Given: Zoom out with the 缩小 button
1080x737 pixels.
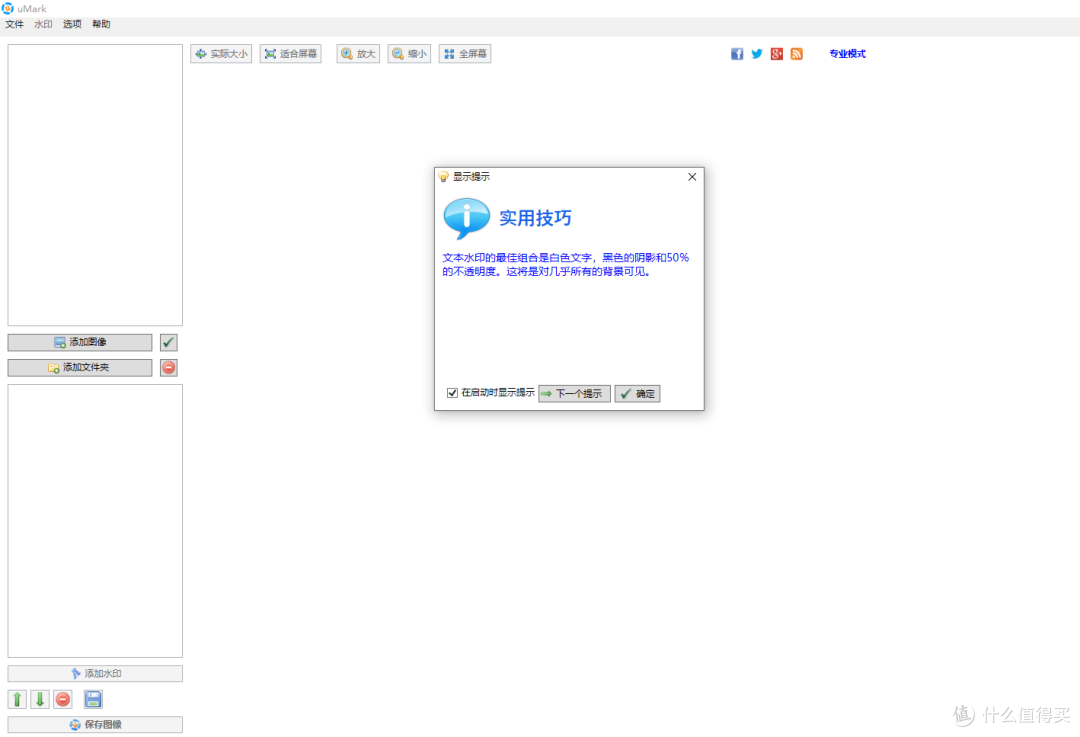Looking at the screenshot, I should (x=409, y=54).
